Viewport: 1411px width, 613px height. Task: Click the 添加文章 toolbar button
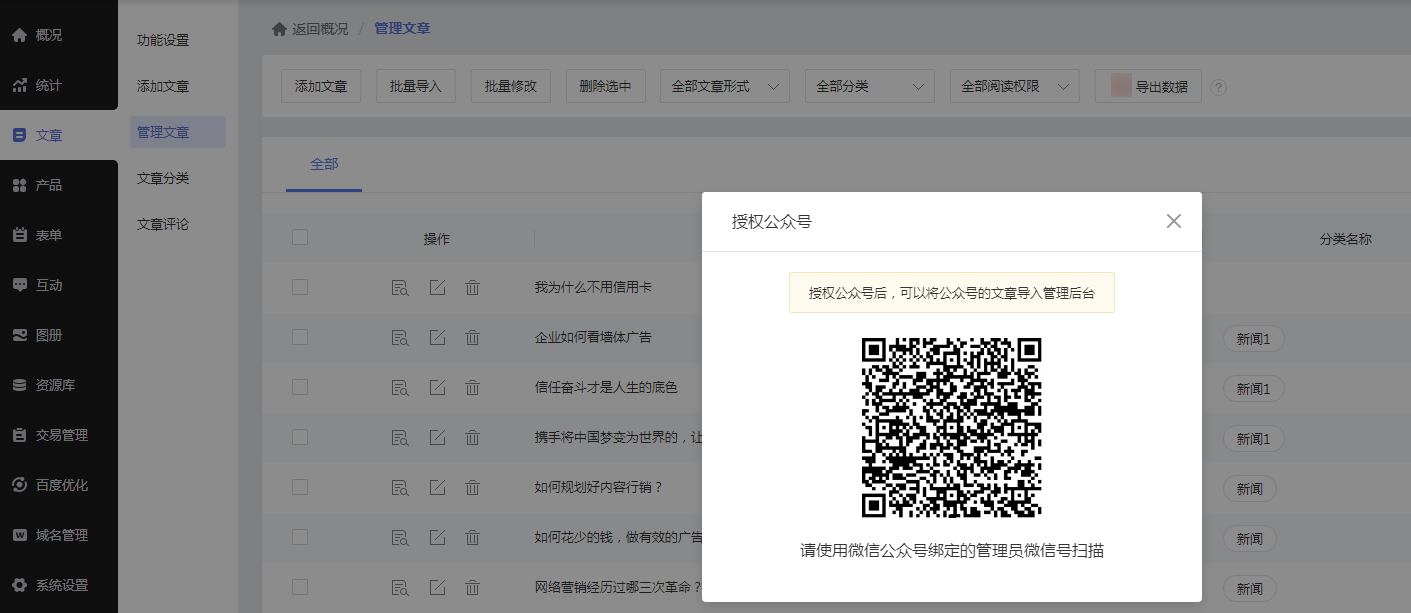tap(321, 86)
